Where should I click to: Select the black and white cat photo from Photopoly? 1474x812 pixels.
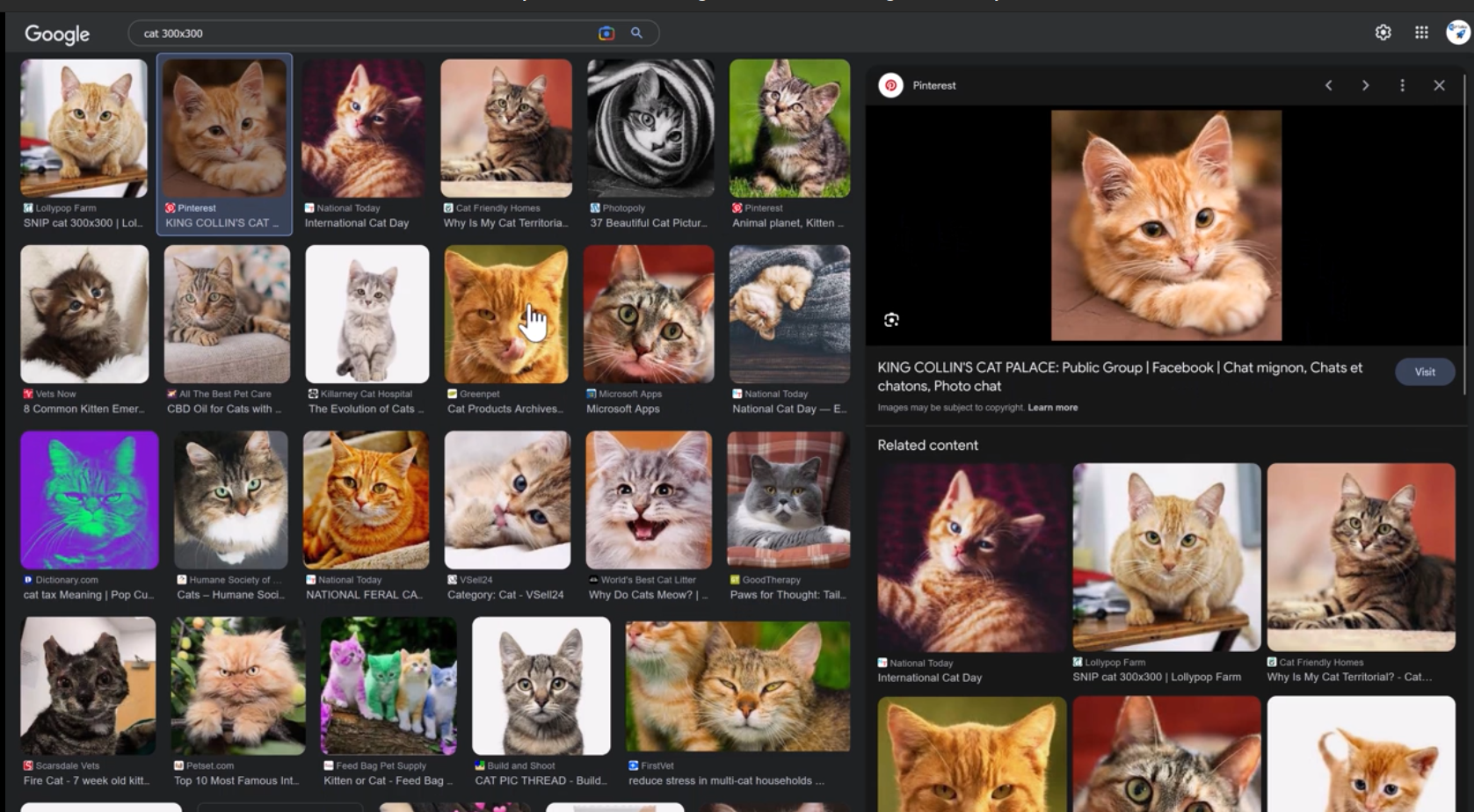[x=650, y=128]
